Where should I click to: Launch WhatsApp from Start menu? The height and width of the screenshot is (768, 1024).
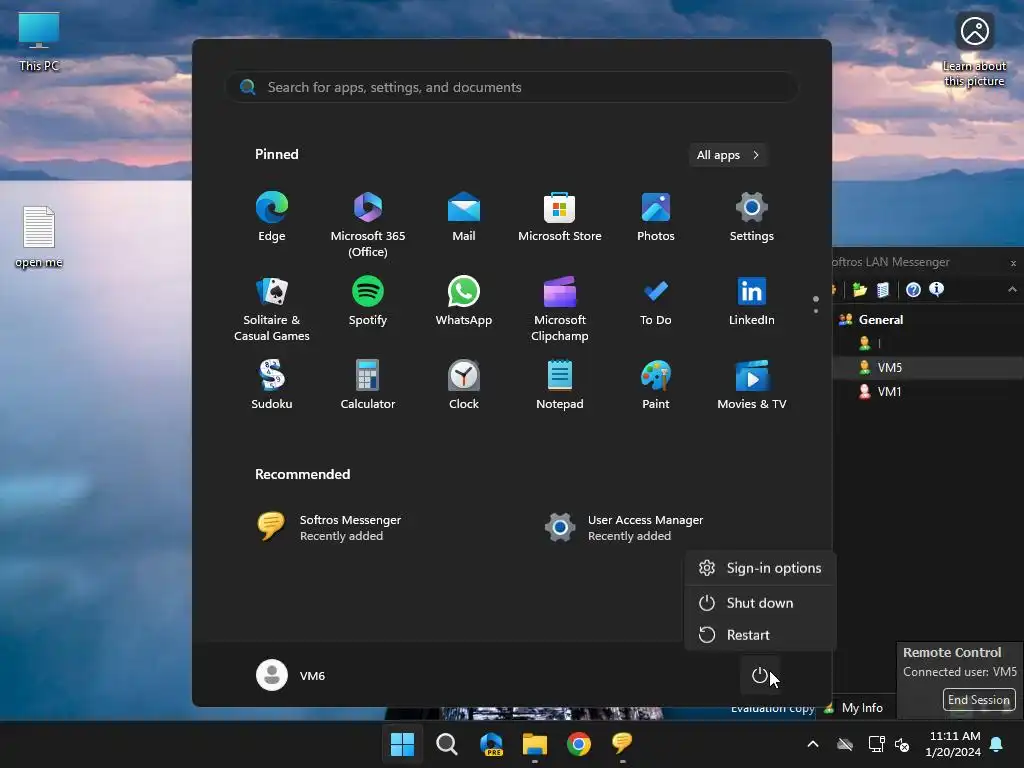(464, 300)
